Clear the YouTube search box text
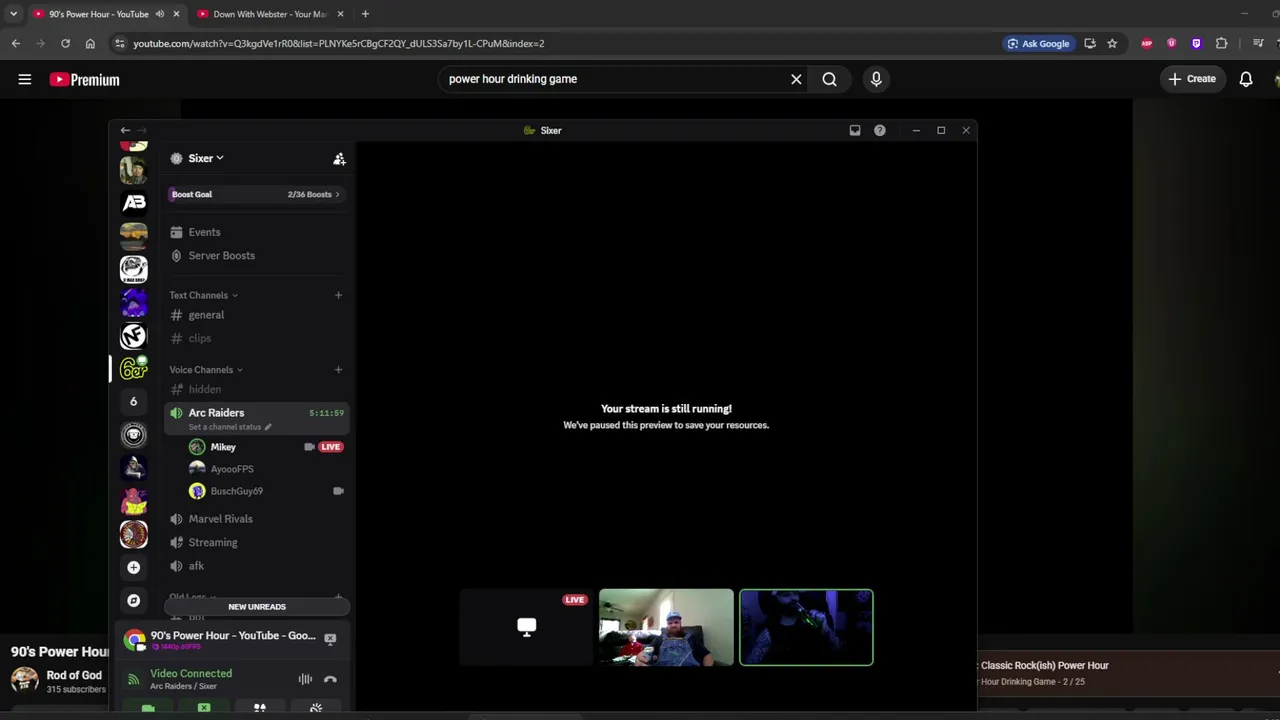The width and height of the screenshot is (1280, 720). (796, 79)
